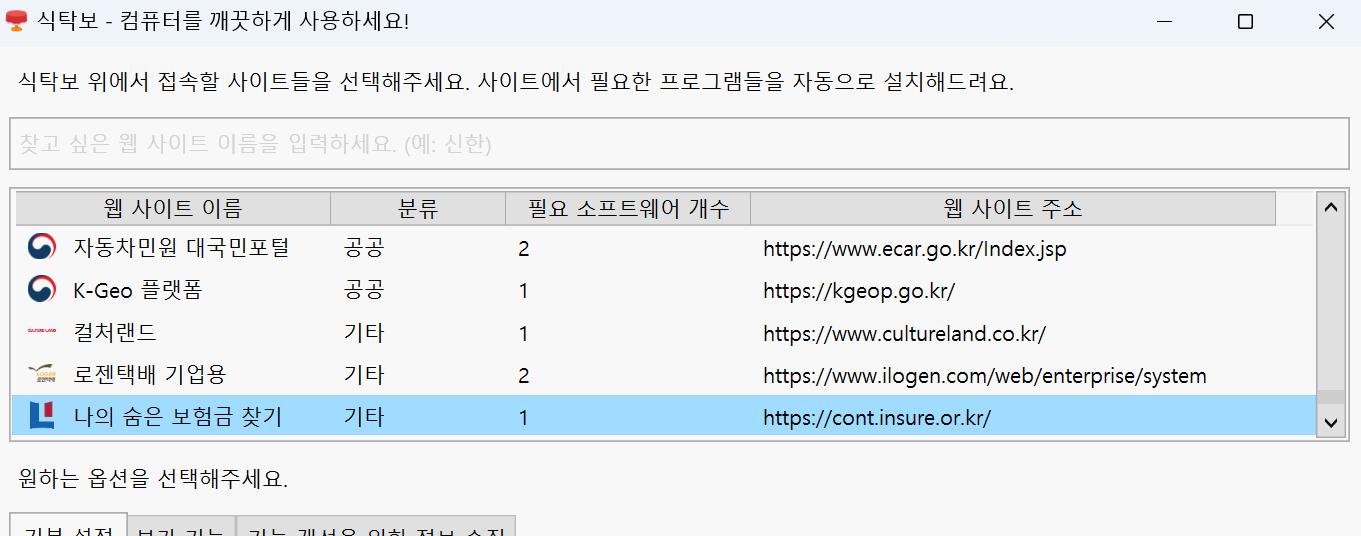1361x536 pixels.
Task: Select the 자동차민원 대국민포털 row name
Action: [181, 247]
